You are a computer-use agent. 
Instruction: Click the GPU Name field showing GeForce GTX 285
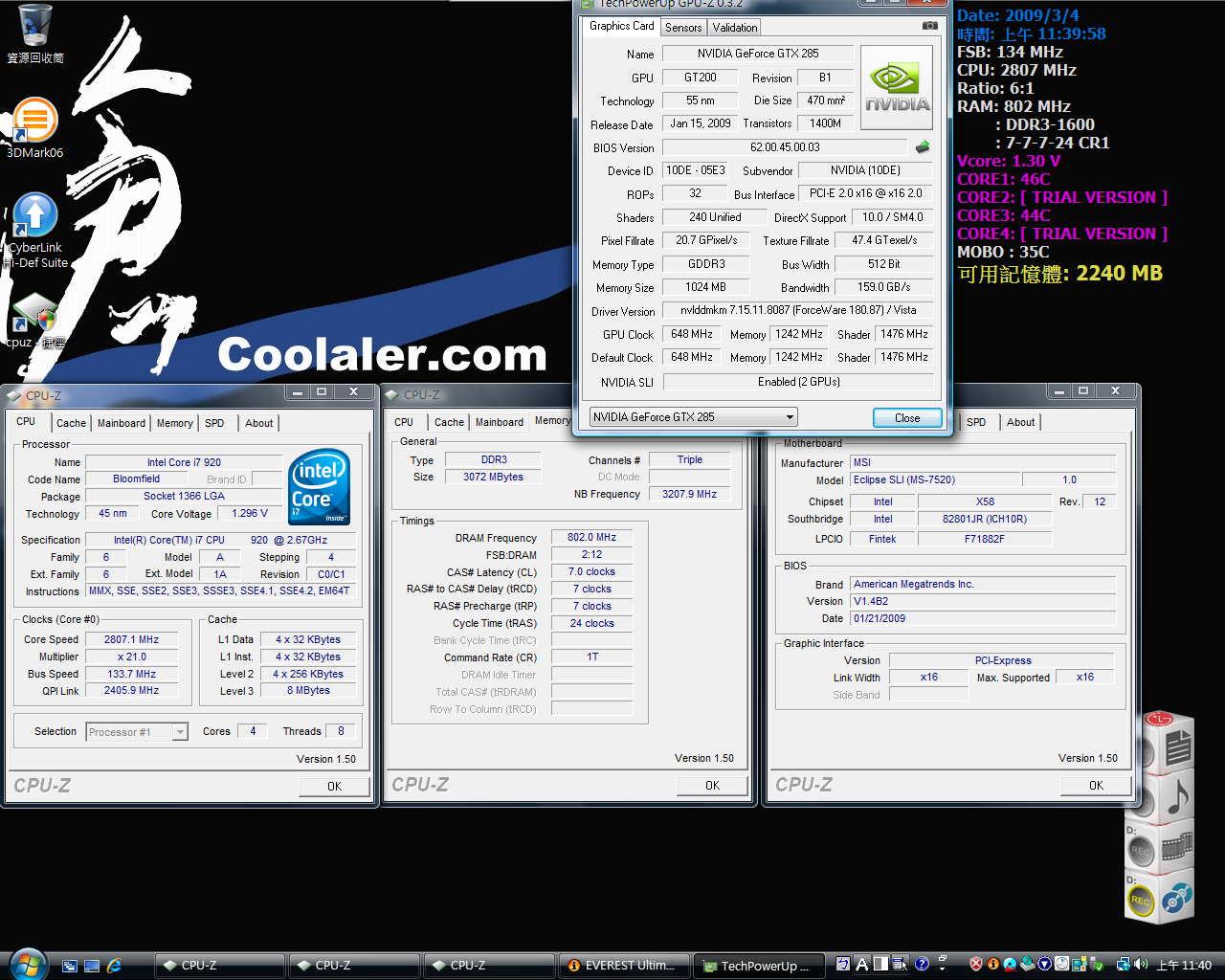pos(756,54)
